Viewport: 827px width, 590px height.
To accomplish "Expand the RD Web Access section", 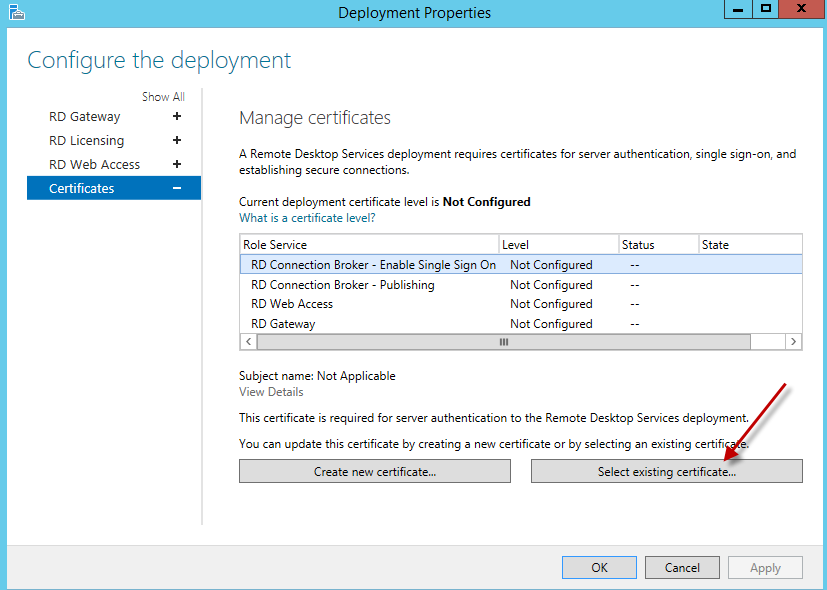I will coord(177,165).
